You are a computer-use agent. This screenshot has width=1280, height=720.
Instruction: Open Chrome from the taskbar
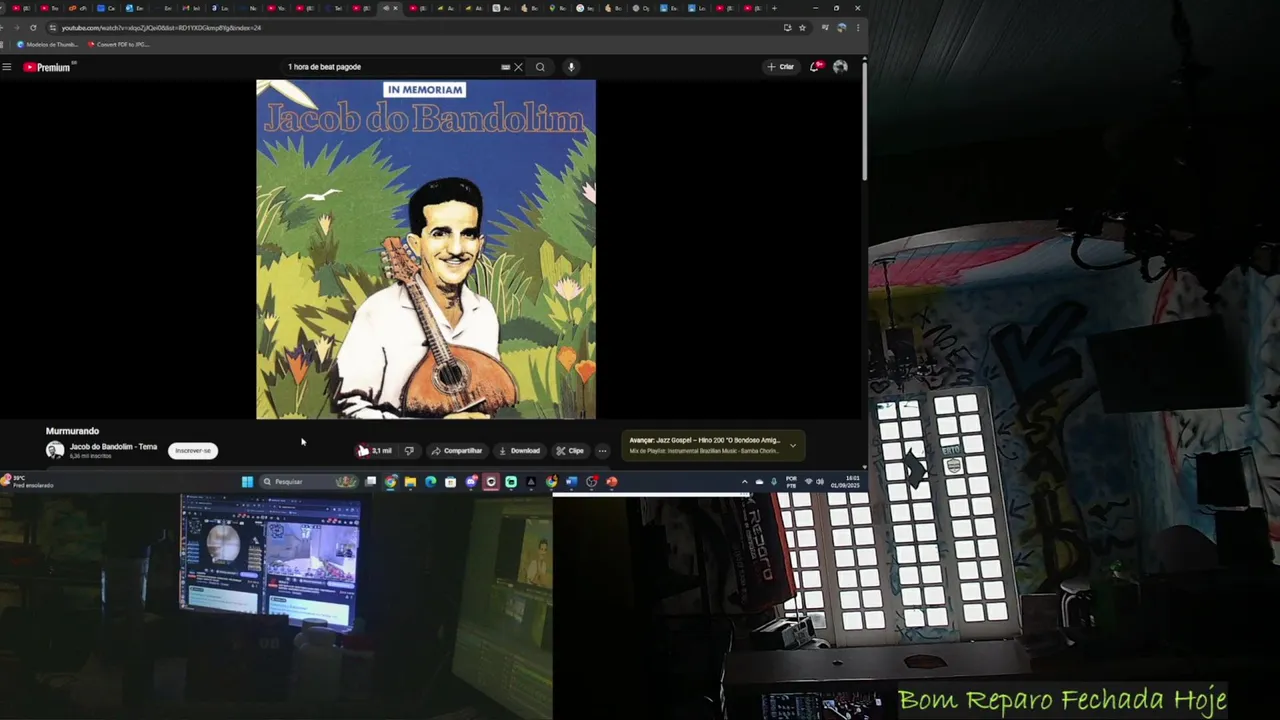(390, 481)
